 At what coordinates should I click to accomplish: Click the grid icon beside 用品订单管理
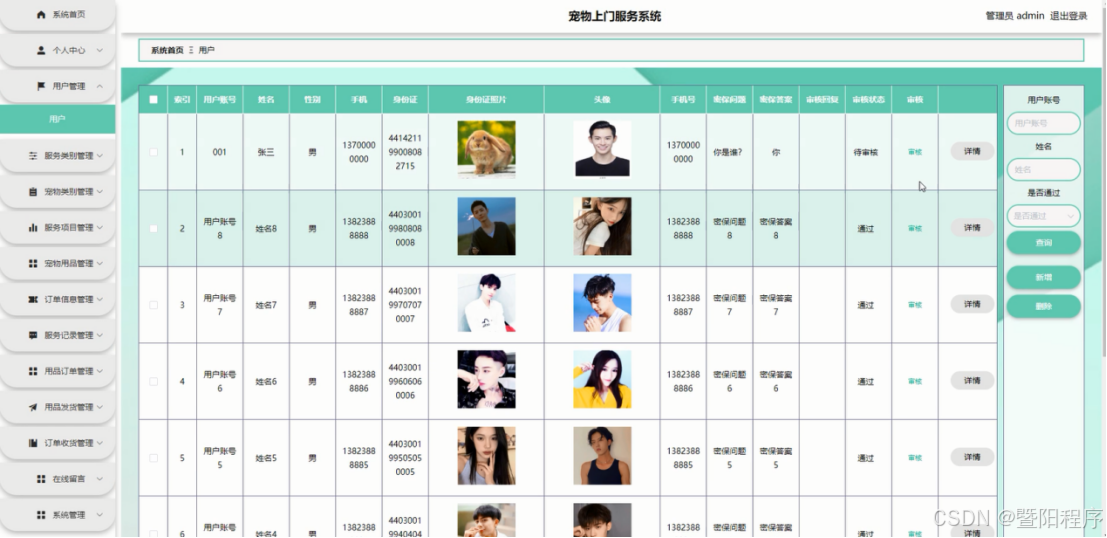point(32,371)
